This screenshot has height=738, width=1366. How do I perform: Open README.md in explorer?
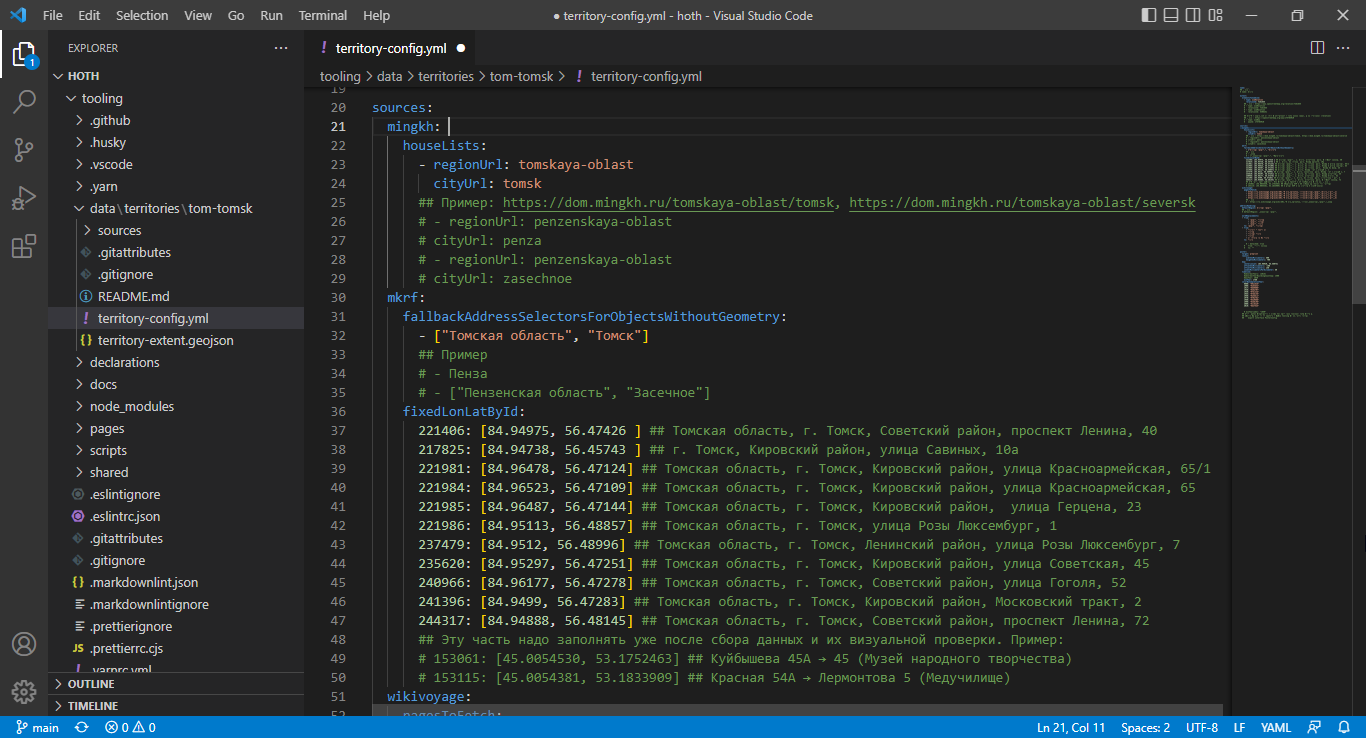[x=176, y=296]
